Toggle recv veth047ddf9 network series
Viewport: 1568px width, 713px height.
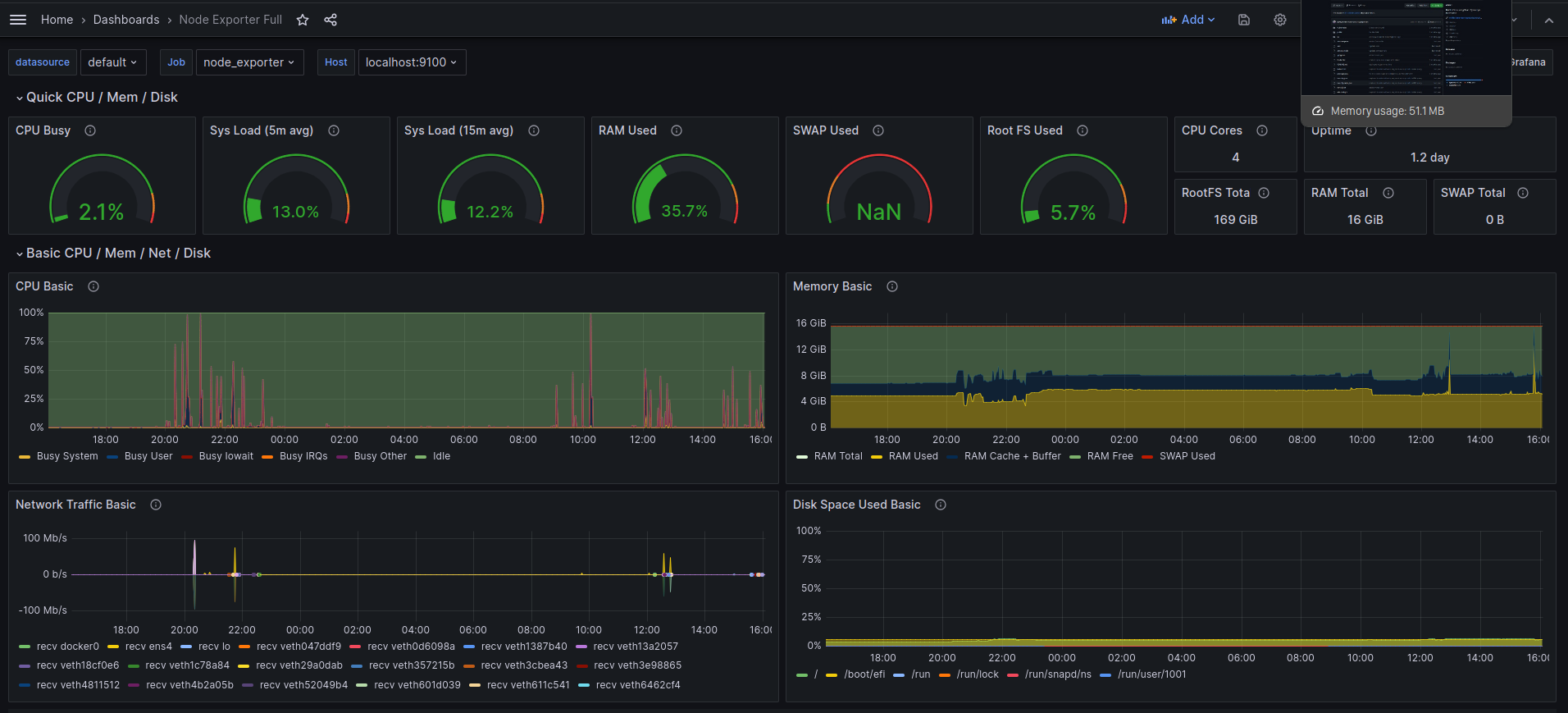tap(299, 647)
